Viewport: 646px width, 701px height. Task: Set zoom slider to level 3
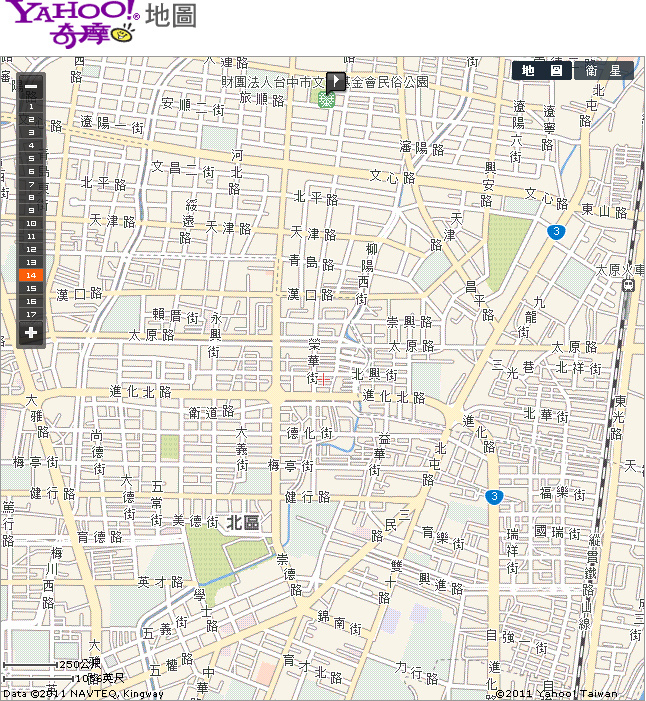coord(31,132)
